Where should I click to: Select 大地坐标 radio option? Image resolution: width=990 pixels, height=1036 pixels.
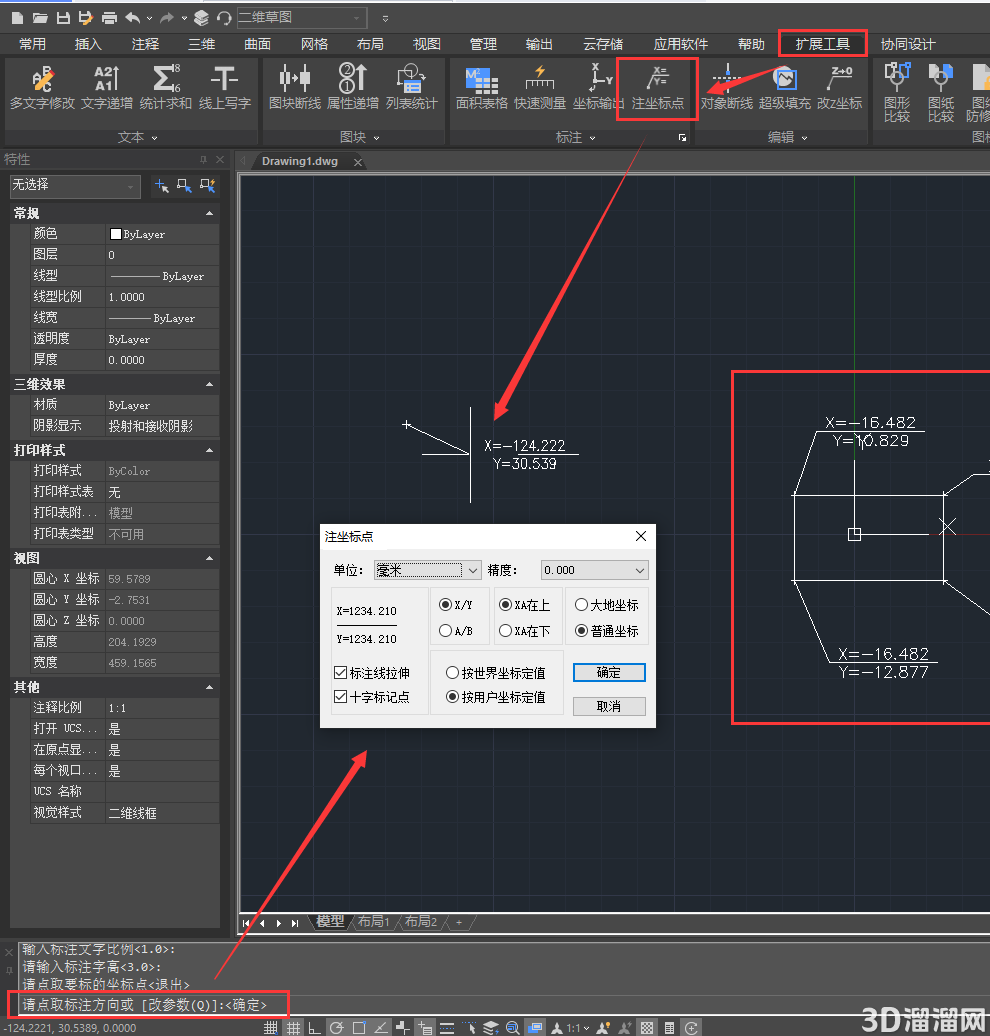point(607,605)
